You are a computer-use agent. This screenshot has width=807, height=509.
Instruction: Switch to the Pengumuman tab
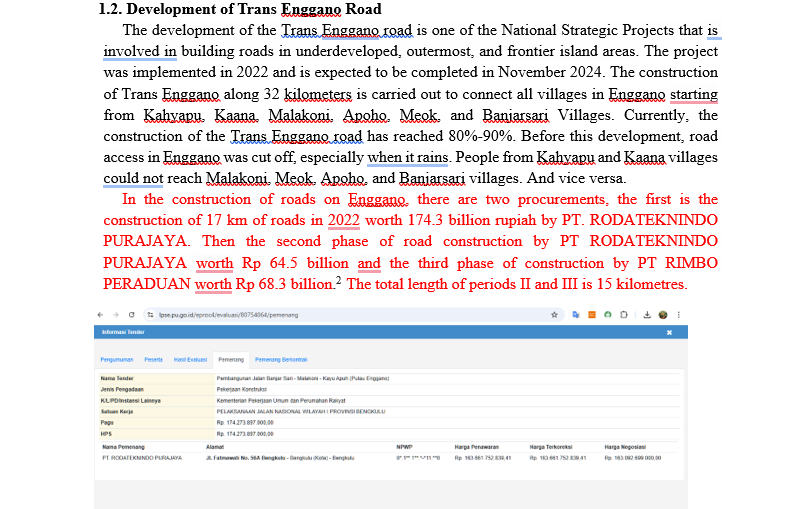116,359
